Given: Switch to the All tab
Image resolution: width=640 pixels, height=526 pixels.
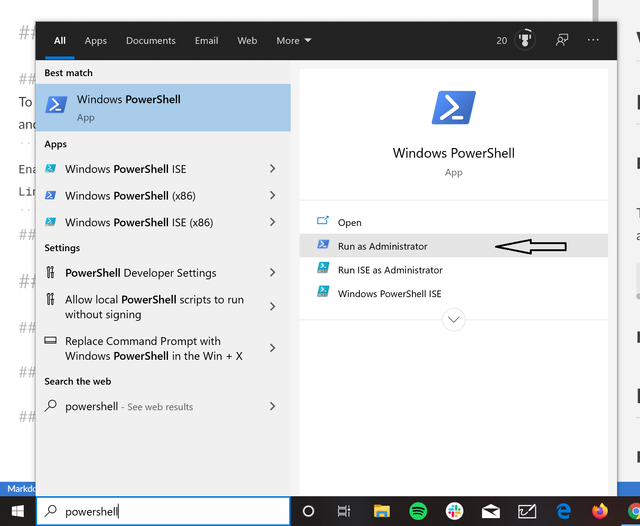Looking at the screenshot, I should coord(60,40).
